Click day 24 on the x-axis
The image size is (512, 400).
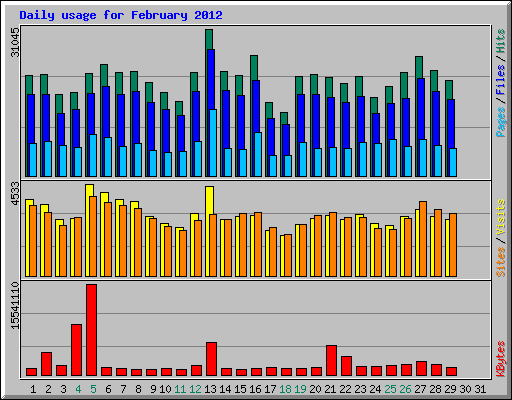(x=375, y=389)
